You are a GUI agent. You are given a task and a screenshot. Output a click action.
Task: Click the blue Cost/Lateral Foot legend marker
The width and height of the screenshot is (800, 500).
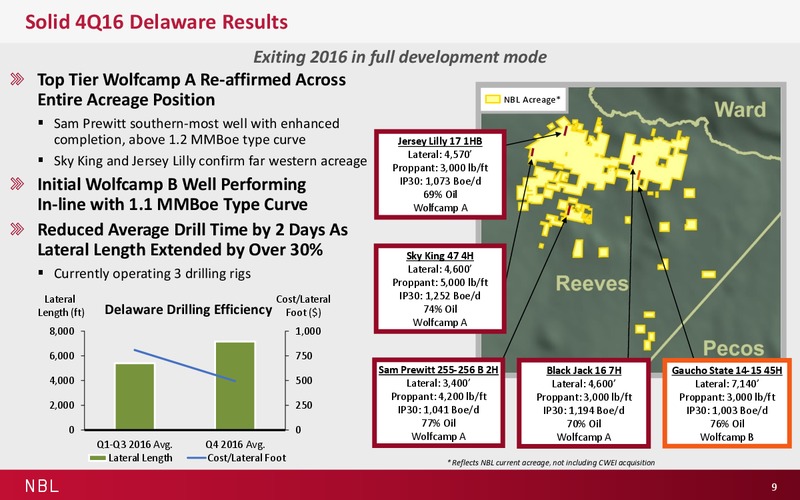197,458
